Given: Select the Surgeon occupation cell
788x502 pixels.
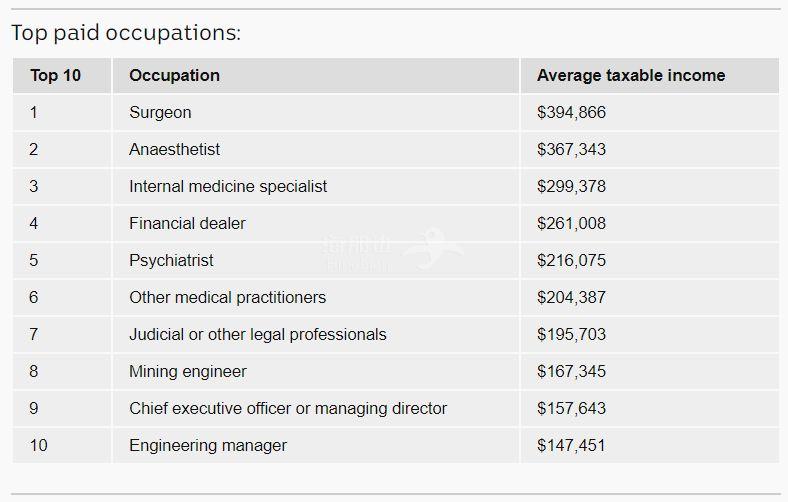Looking at the screenshot, I should pos(160,113).
